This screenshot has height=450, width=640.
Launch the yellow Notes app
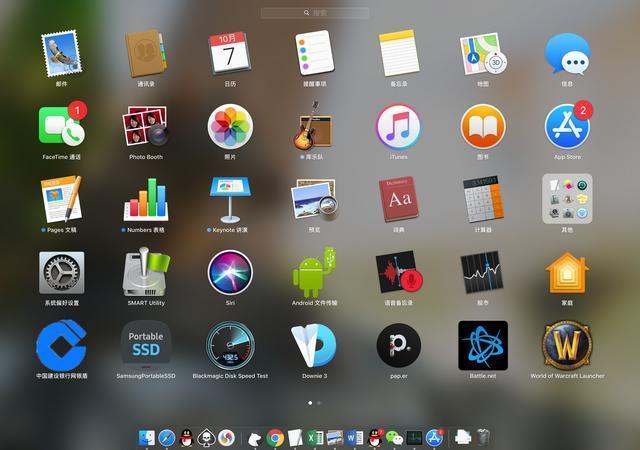coord(398,53)
